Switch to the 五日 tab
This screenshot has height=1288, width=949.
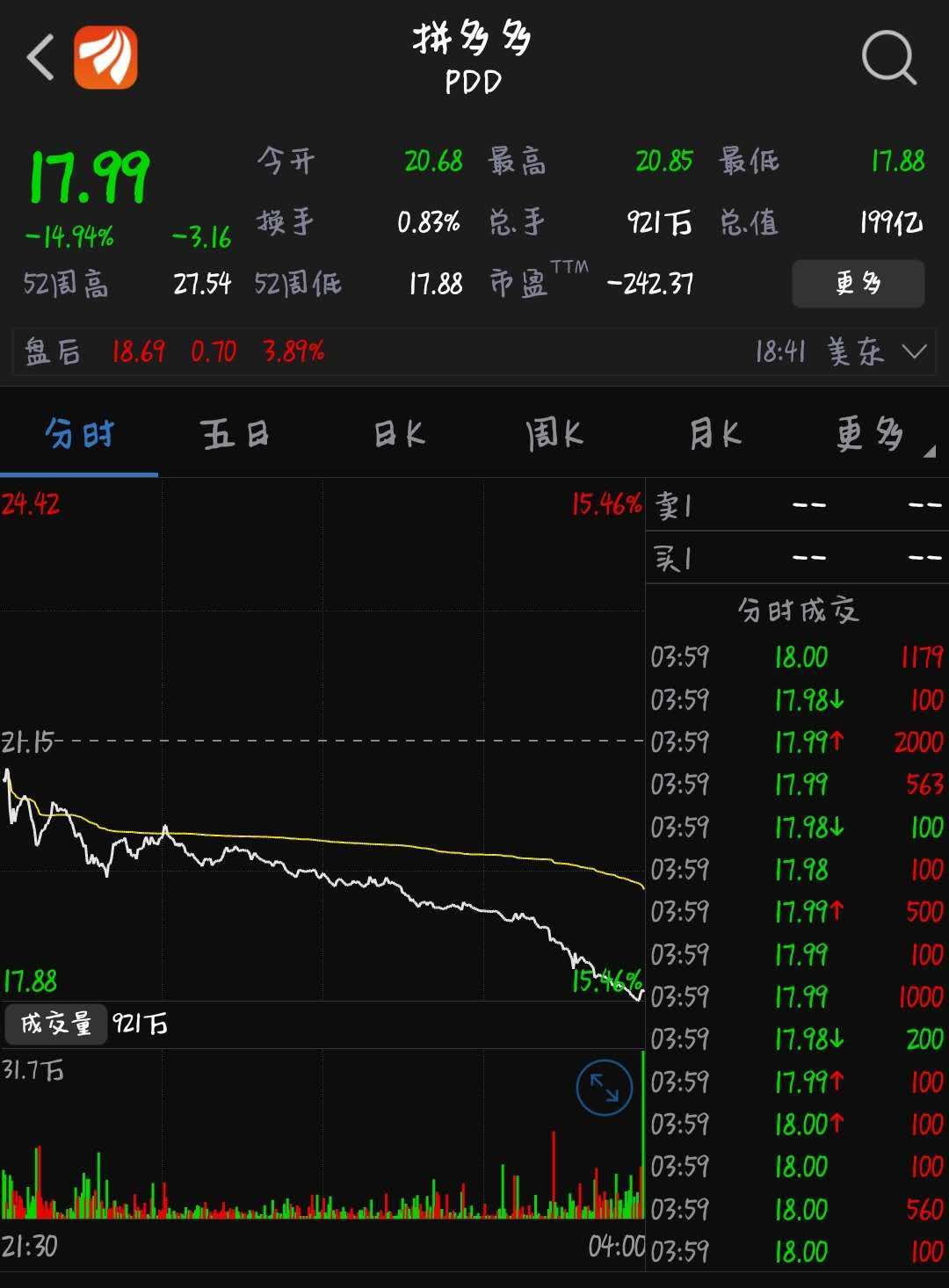(235, 434)
